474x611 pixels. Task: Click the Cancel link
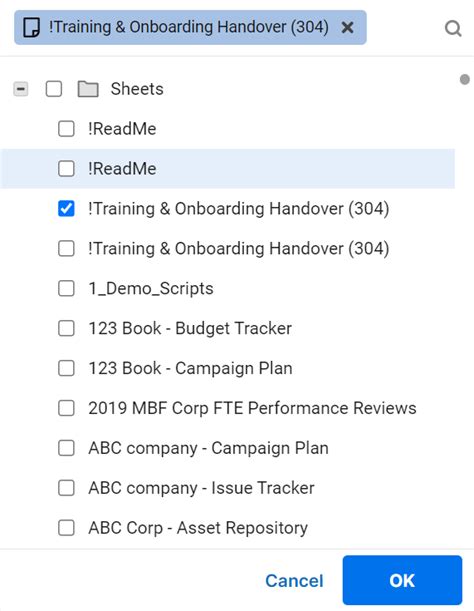click(294, 581)
